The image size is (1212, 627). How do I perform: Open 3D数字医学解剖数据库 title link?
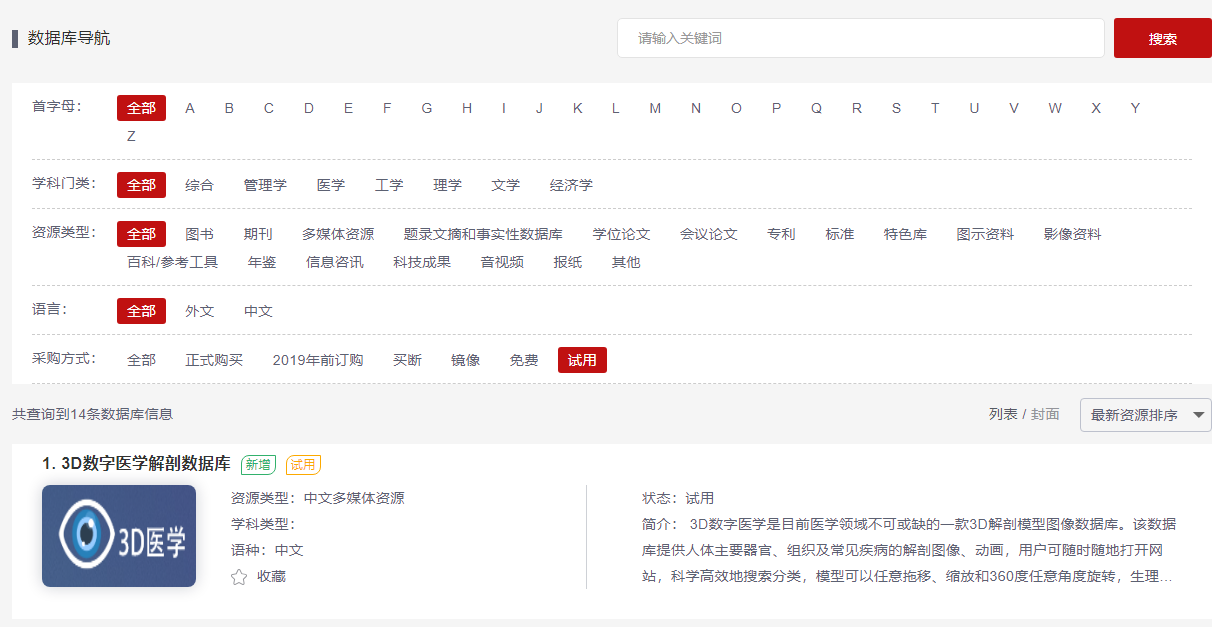point(146,464)
